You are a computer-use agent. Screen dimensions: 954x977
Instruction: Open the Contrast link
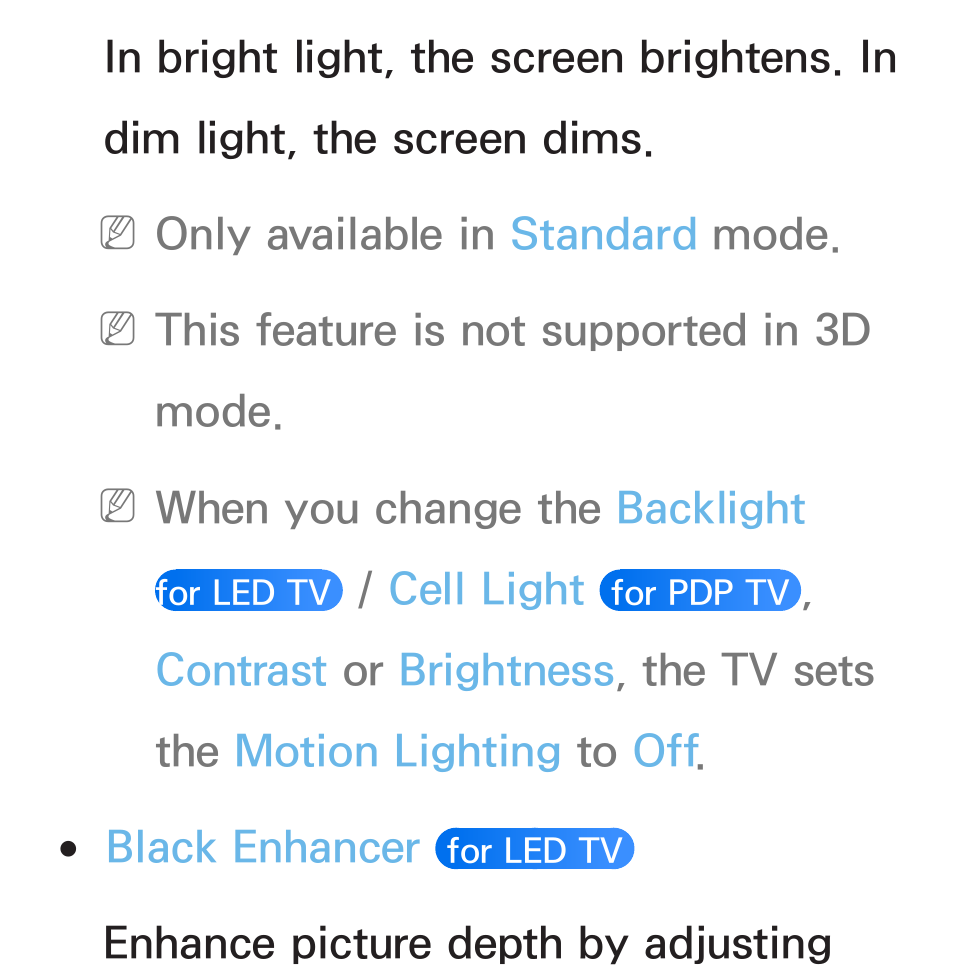point(241,670)
